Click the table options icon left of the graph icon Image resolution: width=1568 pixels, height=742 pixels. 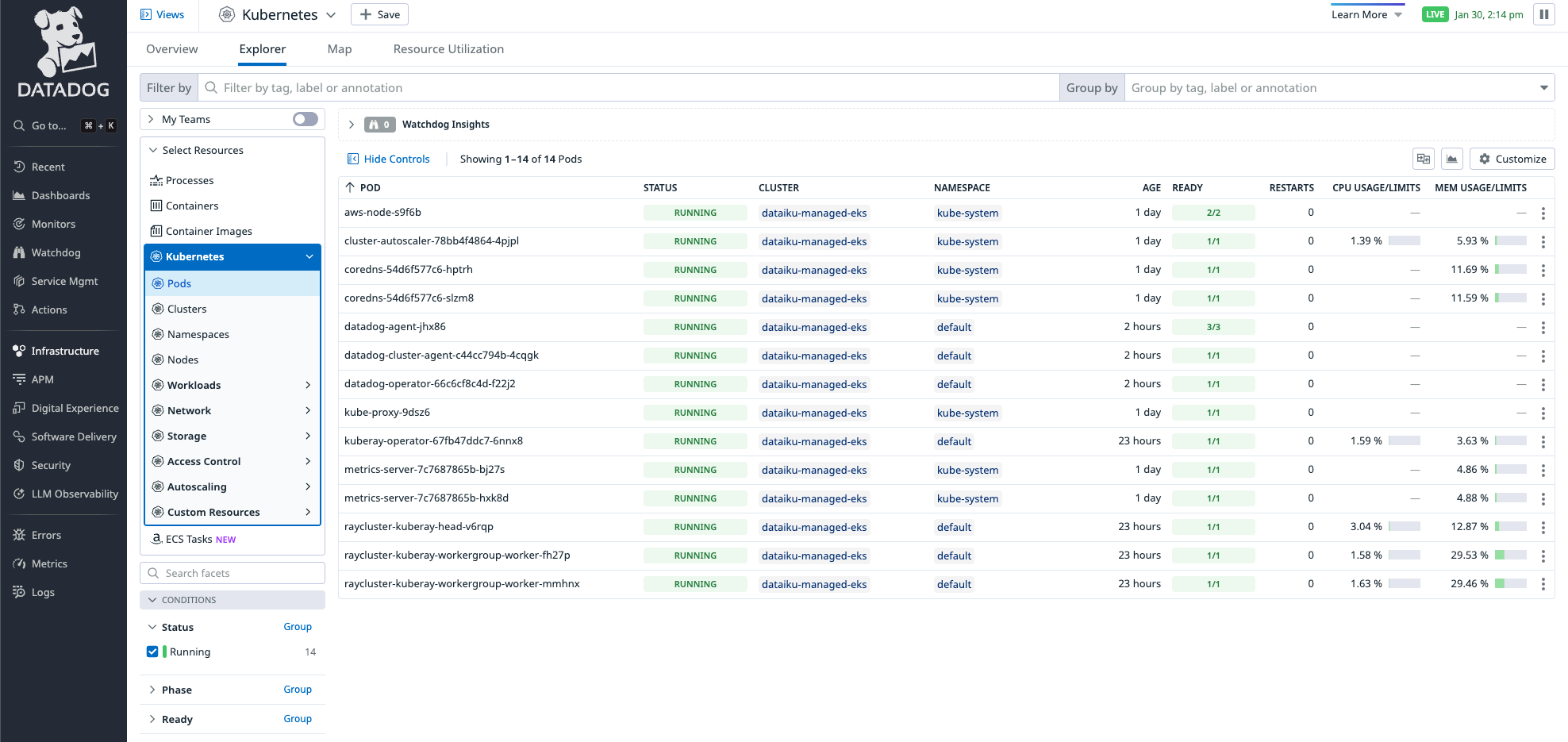1424,159
